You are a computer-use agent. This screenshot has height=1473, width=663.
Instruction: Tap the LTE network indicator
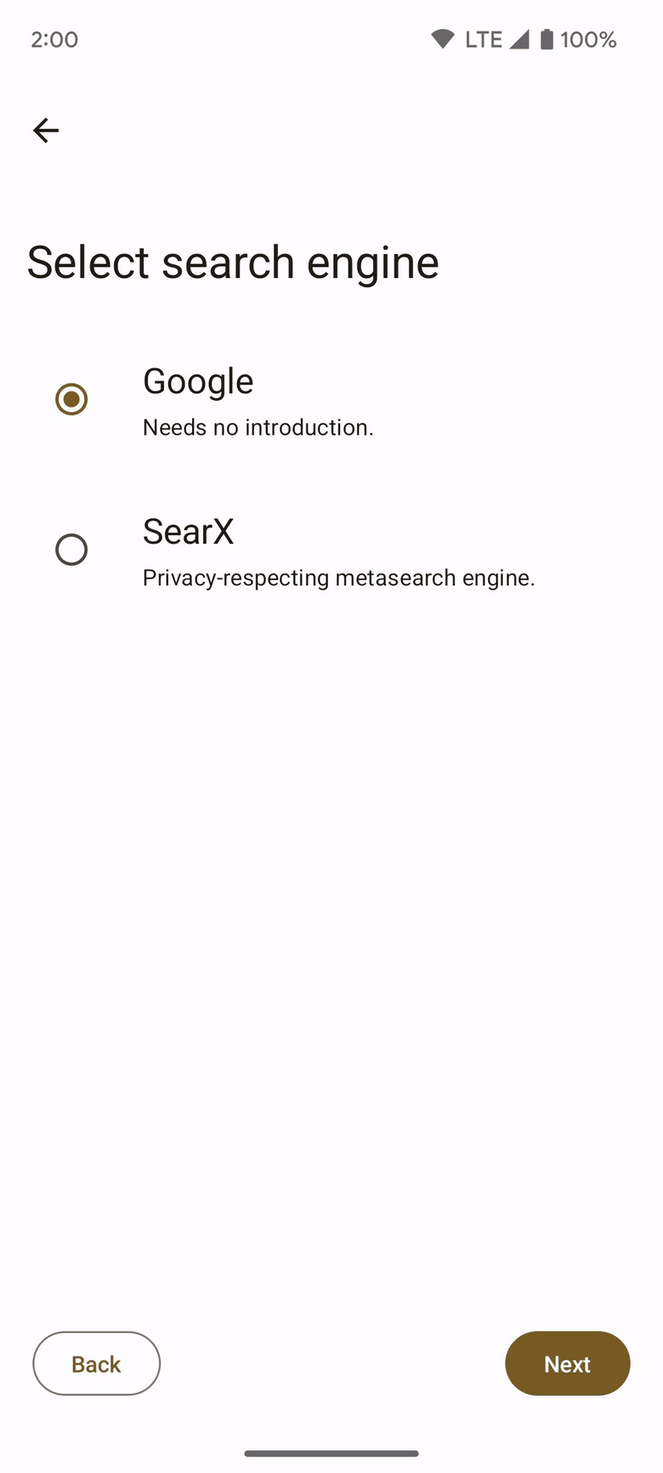484,40
